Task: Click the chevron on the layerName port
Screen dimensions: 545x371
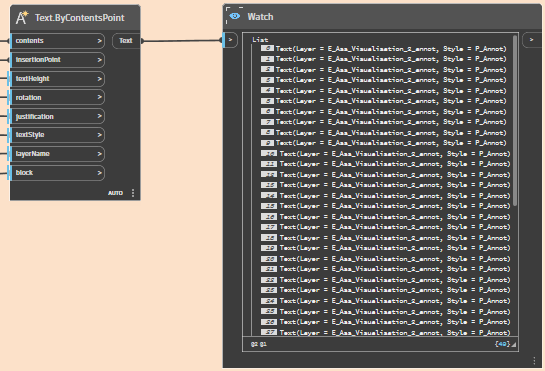Action: (99, 154)
